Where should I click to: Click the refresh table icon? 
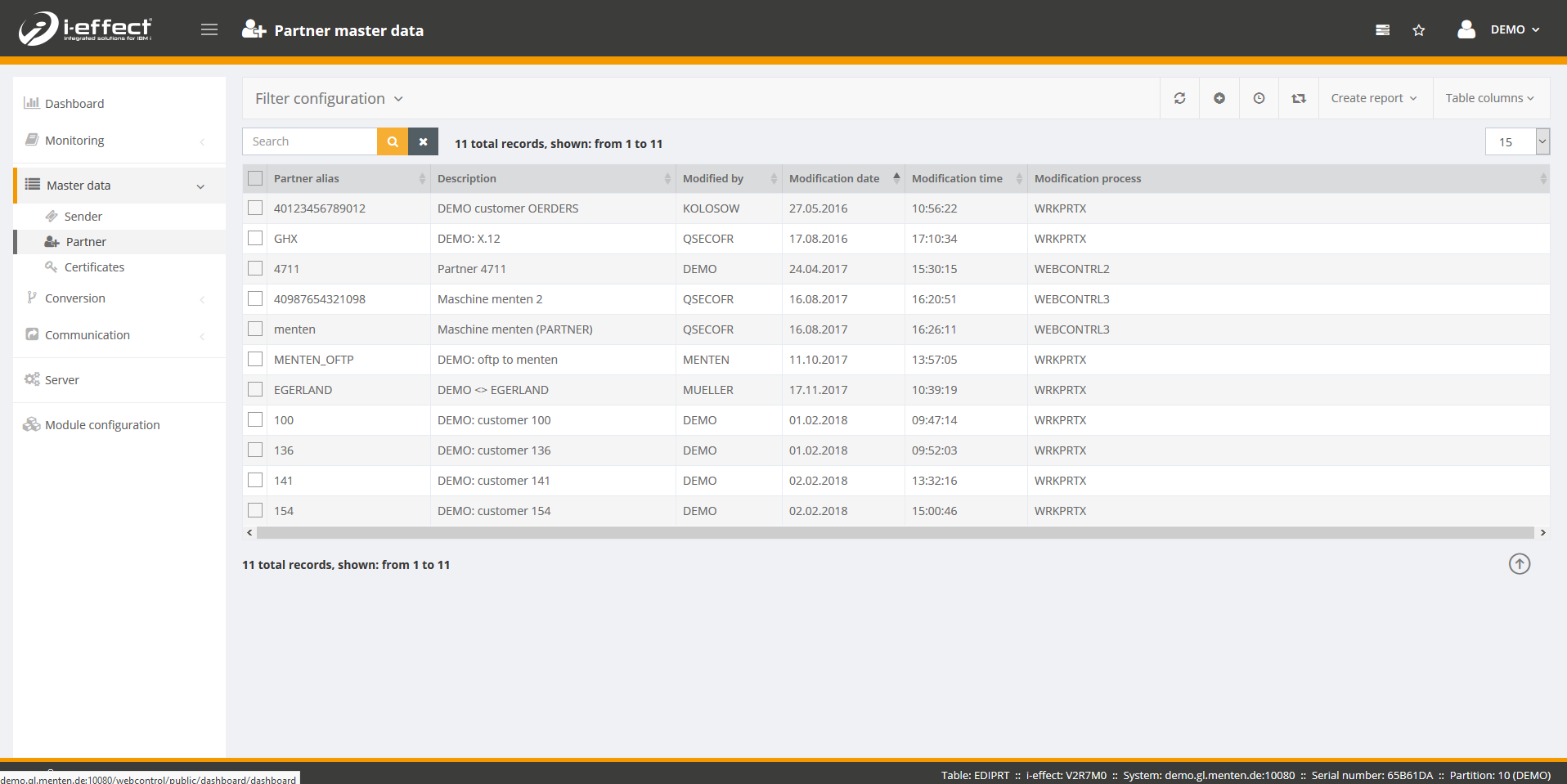1179,98
